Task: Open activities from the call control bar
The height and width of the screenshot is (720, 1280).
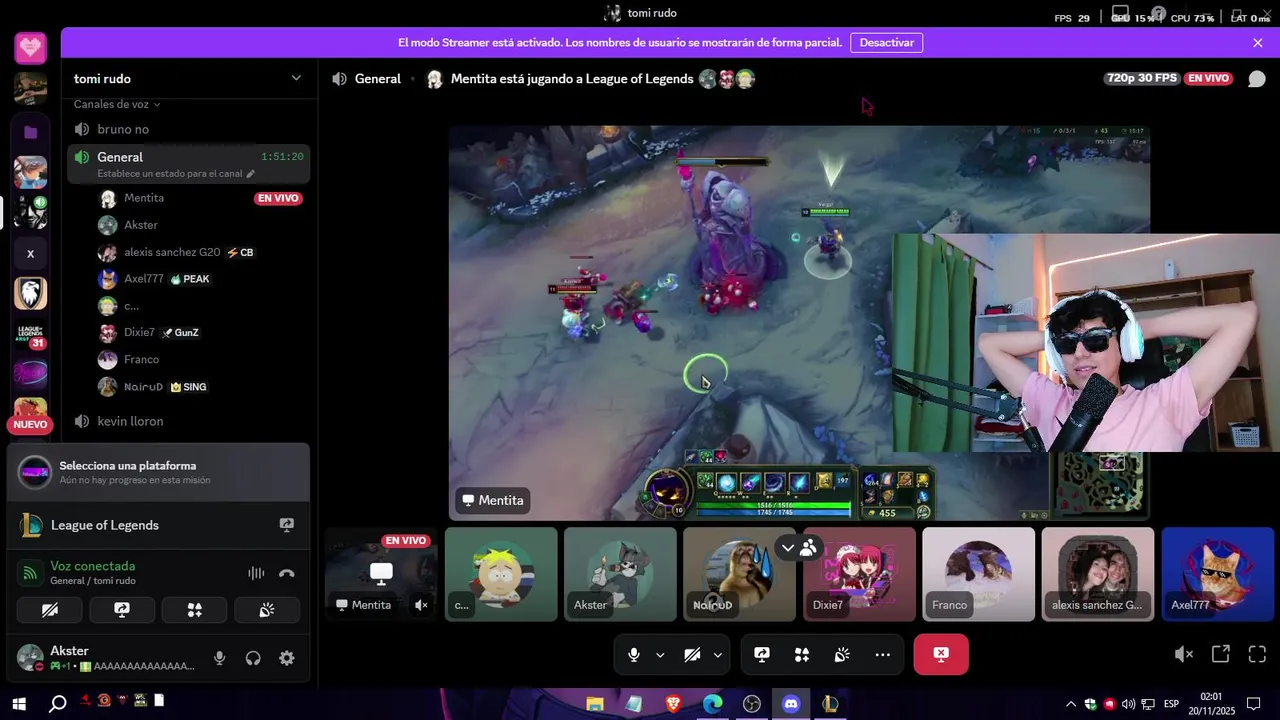Action: tap(802, 655)
